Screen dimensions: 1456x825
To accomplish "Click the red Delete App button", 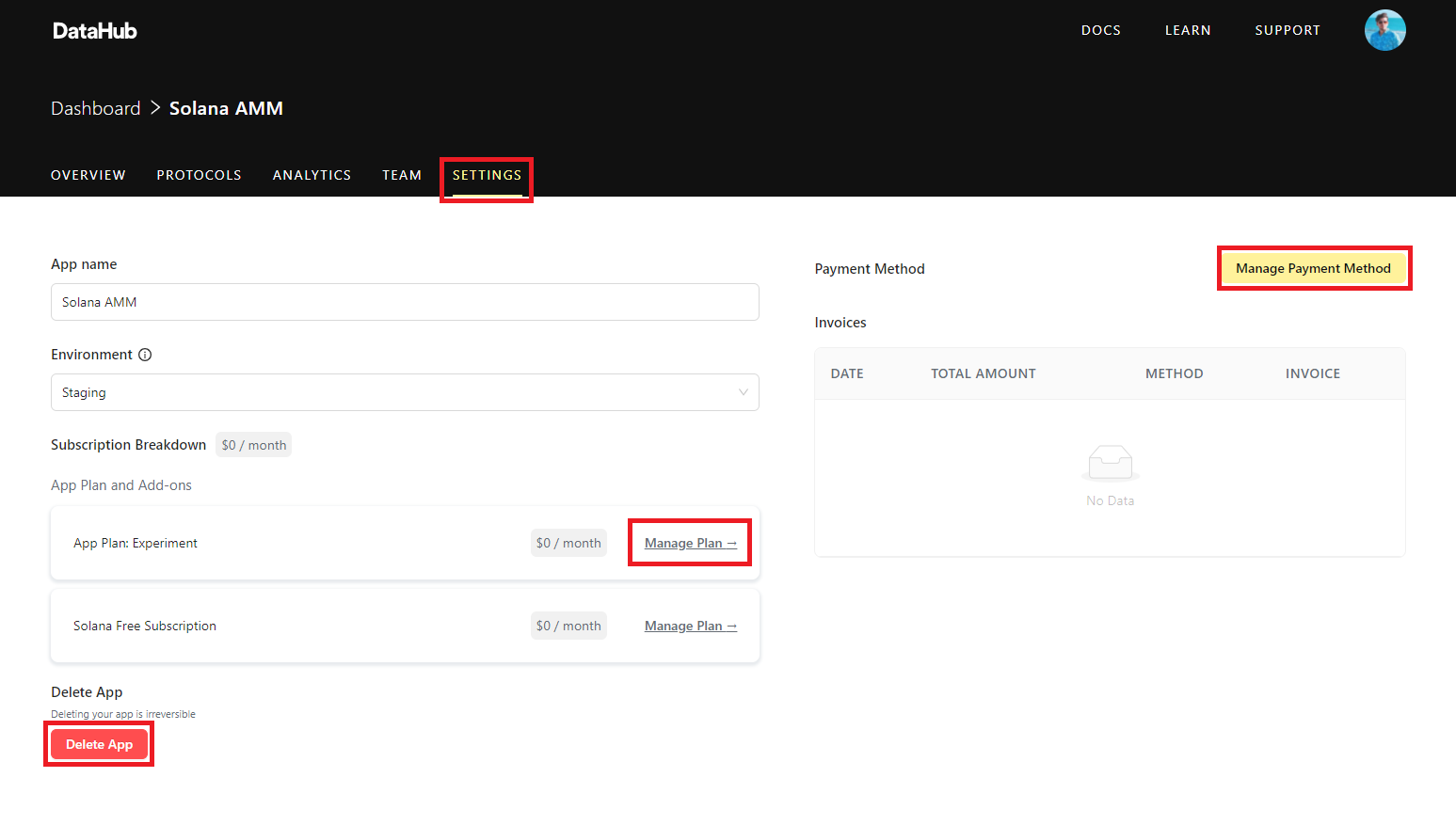I will [100, 744].
